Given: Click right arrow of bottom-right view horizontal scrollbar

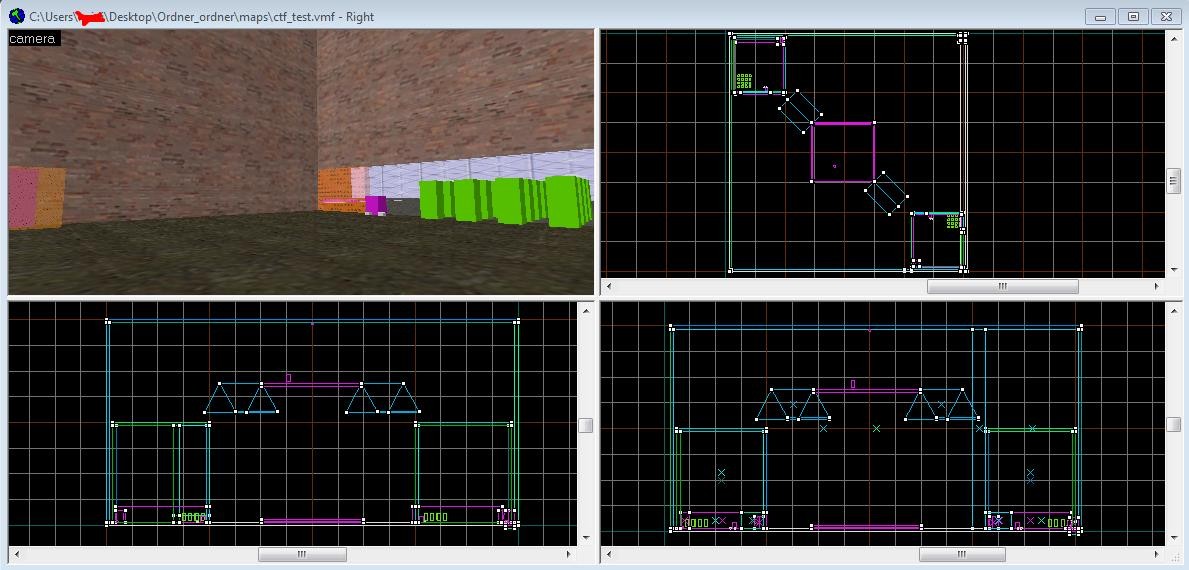Looking at the screenshot, I should 1157,554.
